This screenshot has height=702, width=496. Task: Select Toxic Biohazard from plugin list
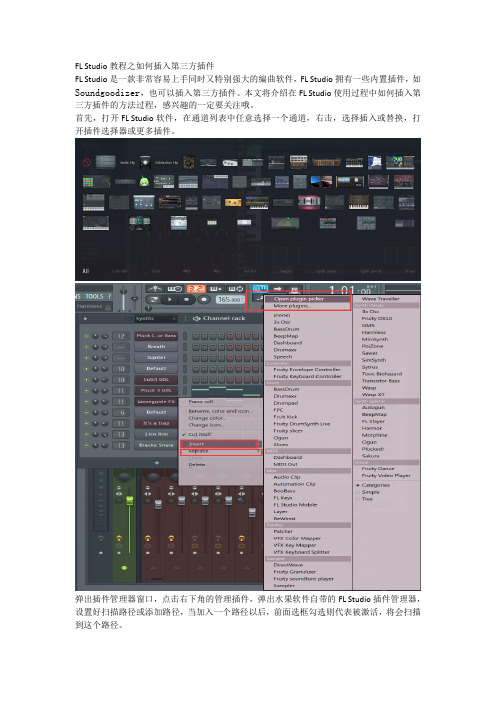click(x=382, y=374)
